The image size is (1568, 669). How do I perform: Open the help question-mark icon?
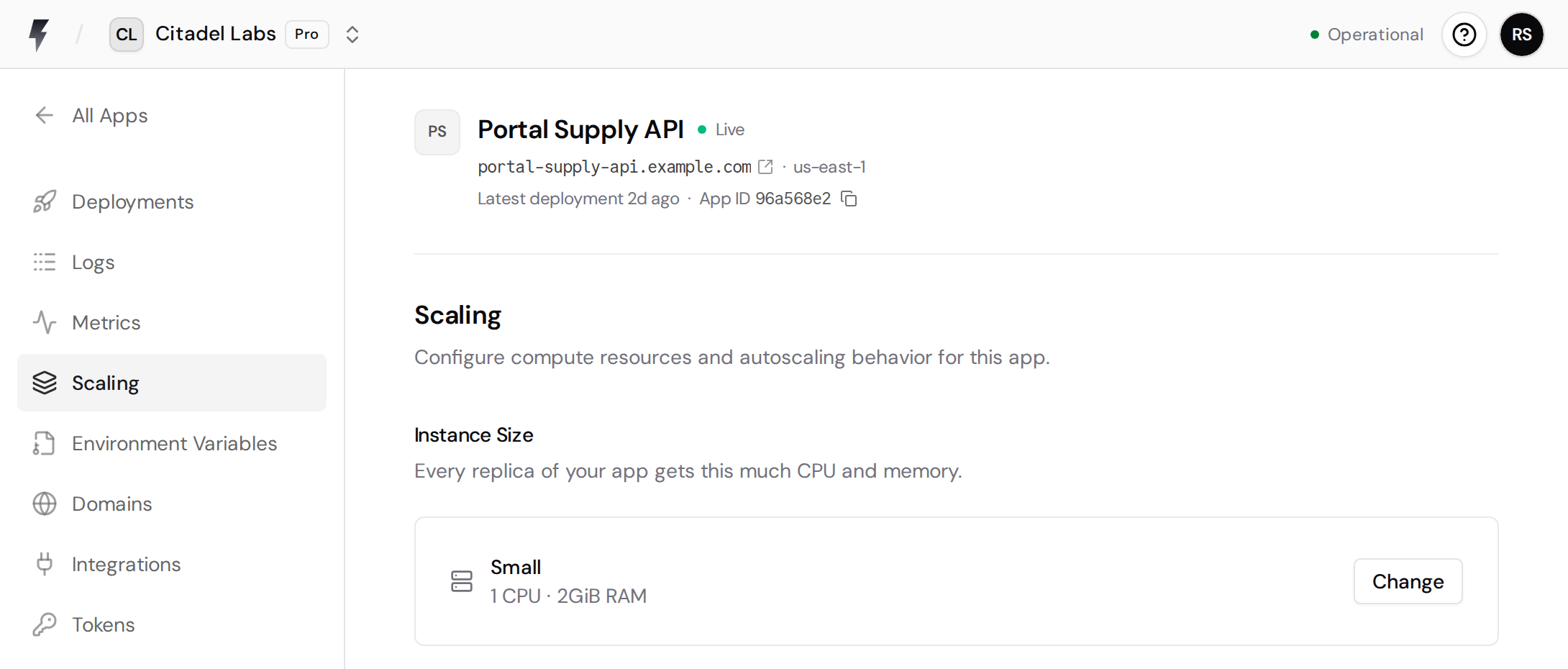coord(1464,35)
